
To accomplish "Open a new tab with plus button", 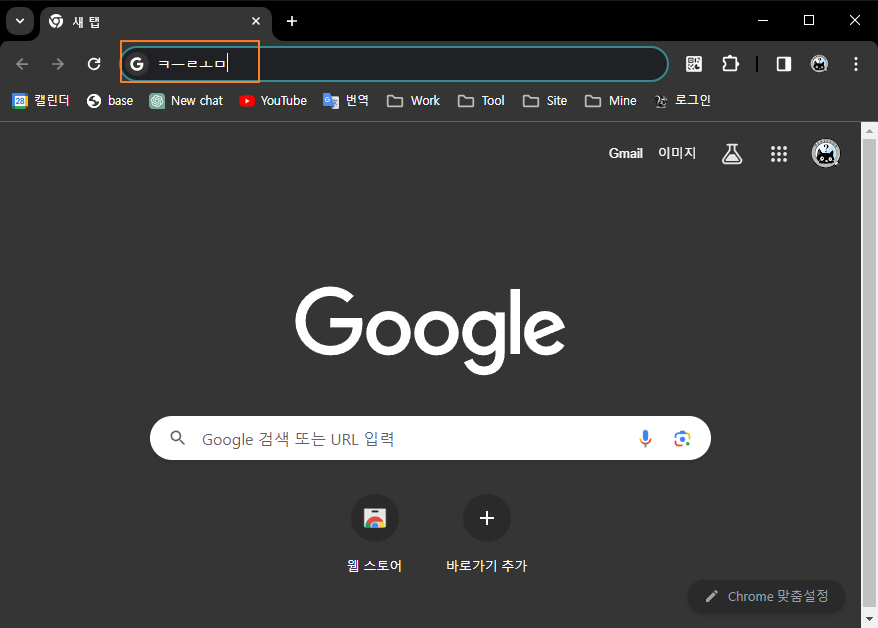I will [292, 21].
